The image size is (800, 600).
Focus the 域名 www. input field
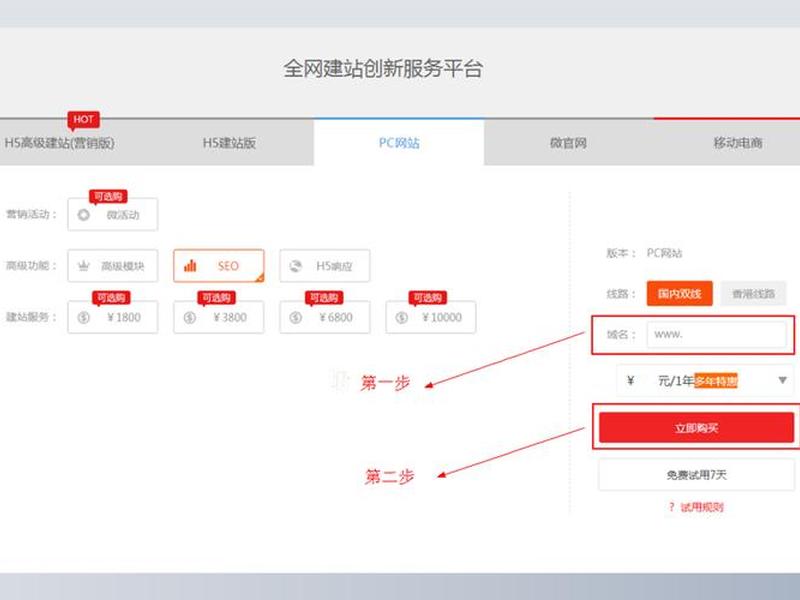(x=717, y=335)
